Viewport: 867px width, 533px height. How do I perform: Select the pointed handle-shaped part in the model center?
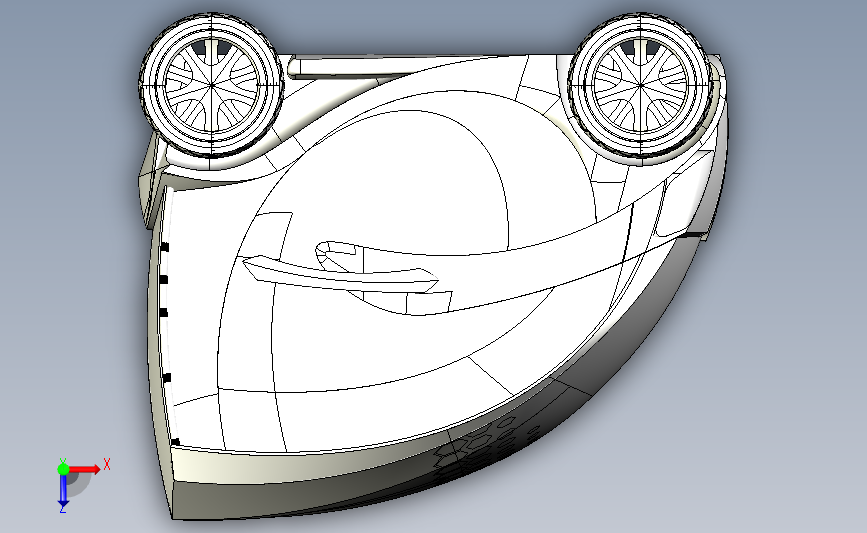click(340, 275)
